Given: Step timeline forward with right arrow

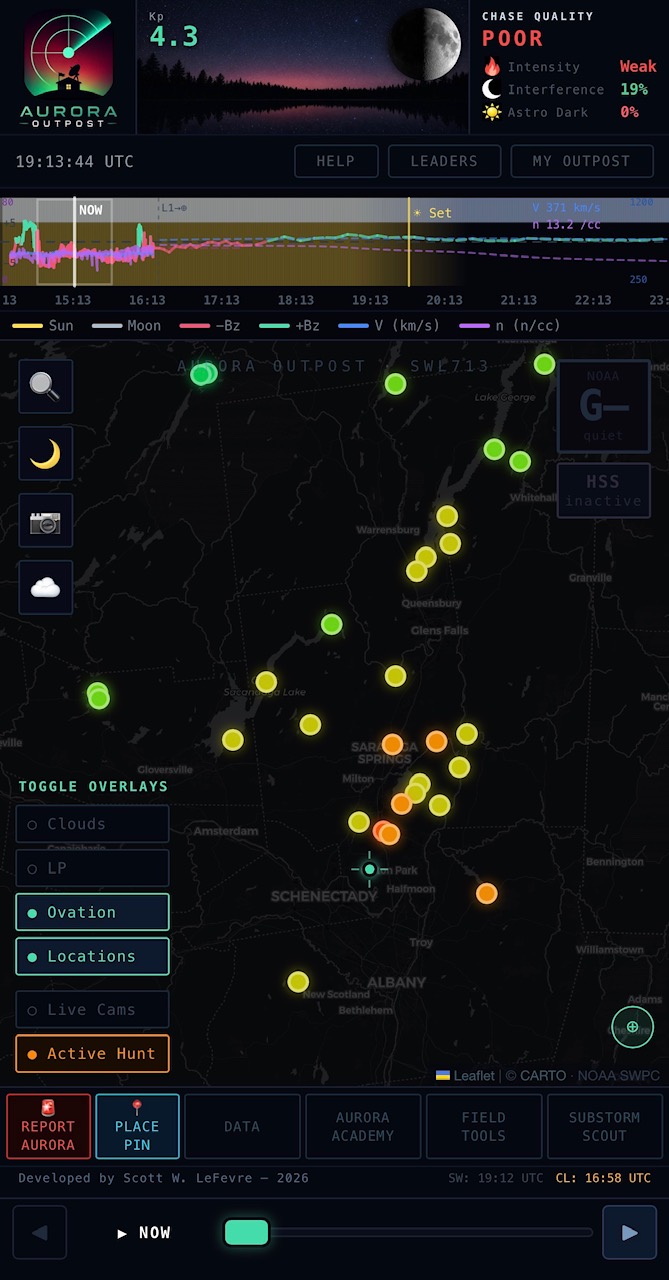Looking at the screenshot, I should (x=630, y=1233).
